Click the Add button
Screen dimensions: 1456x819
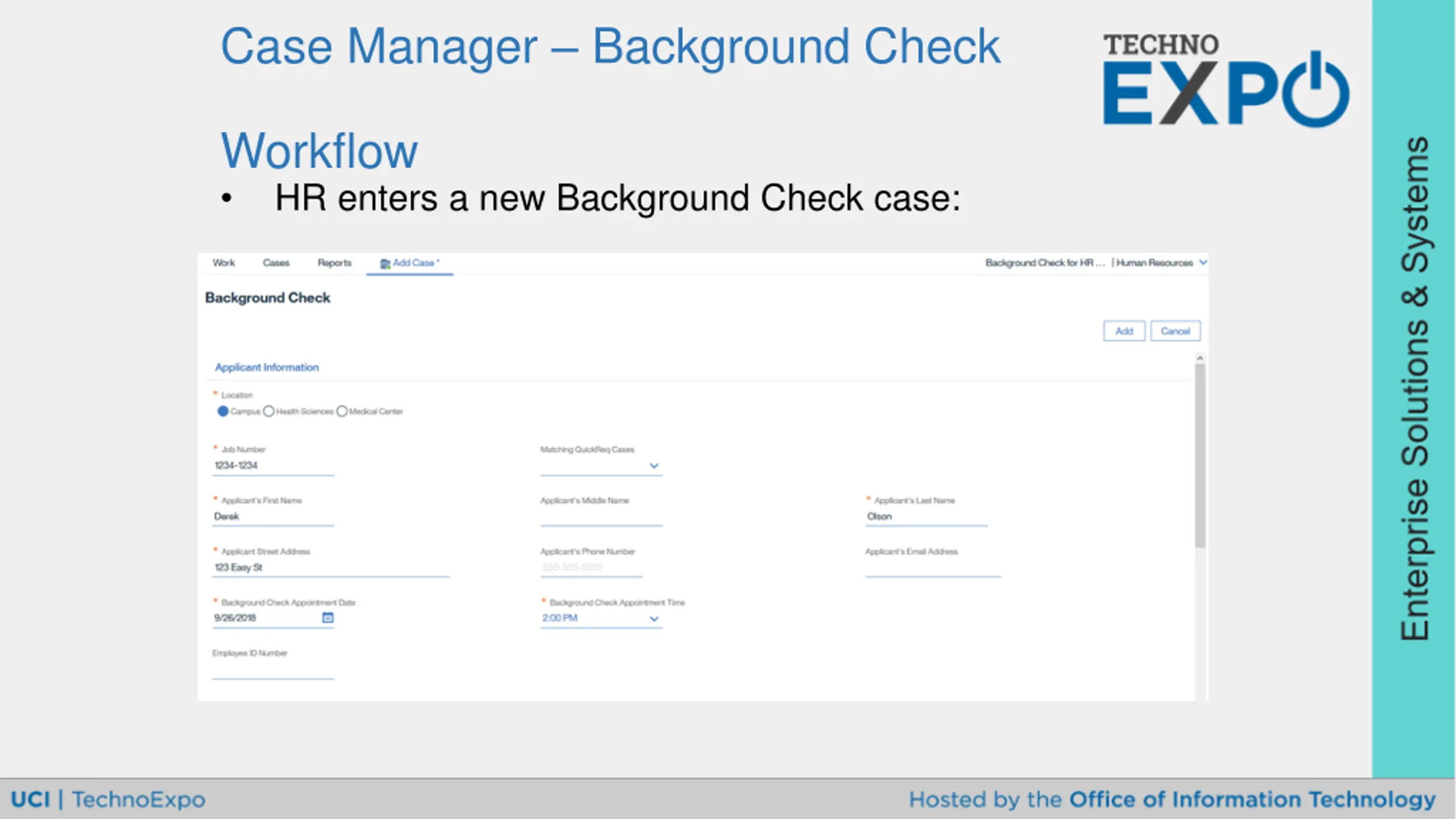[x=1124, y=331]
